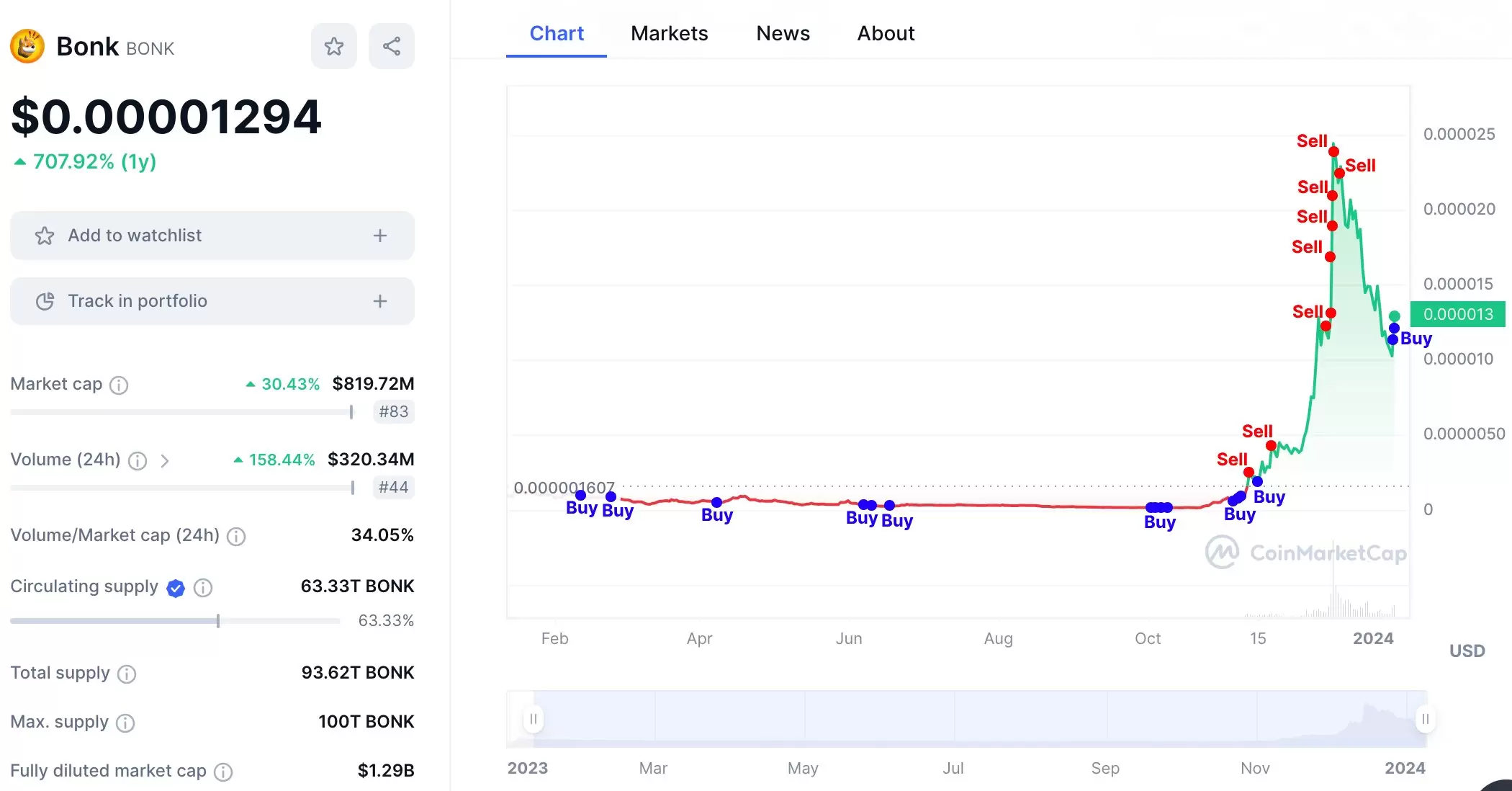The width and height of the screenshot is (1512, 791).
Task: Click the verified circulating supply badge
Action: 176,588
